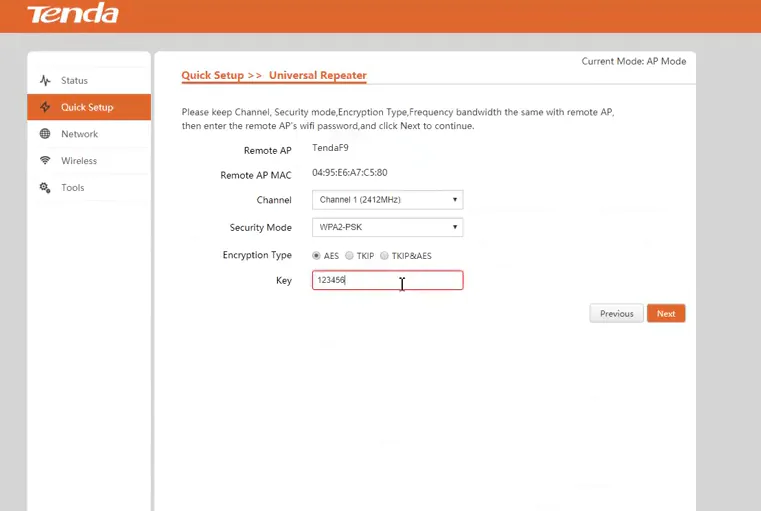Click the Network globe icon
The image size is (761, 511).
coord(45,134)
